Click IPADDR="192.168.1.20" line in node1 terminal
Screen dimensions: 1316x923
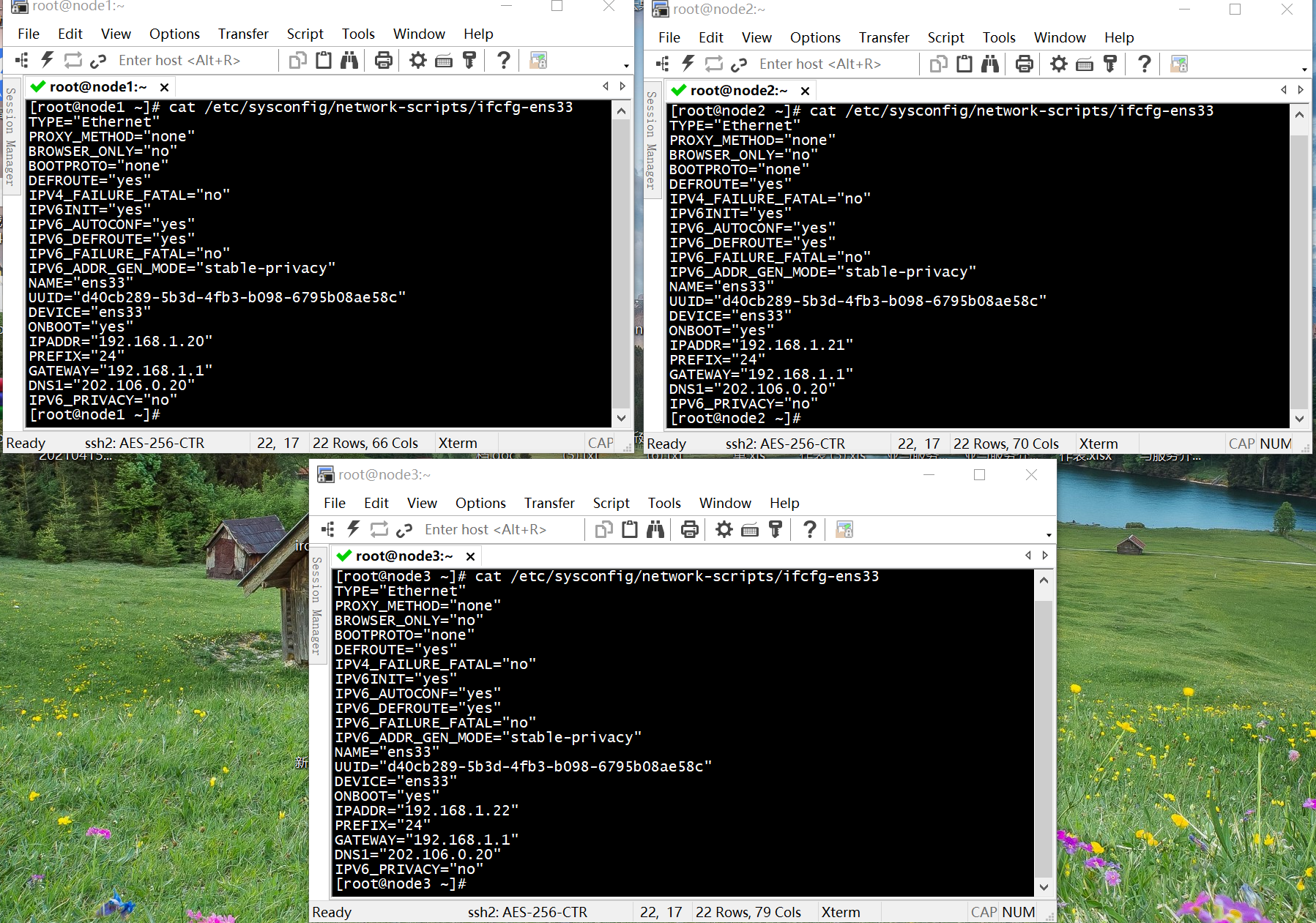(121, 341)
